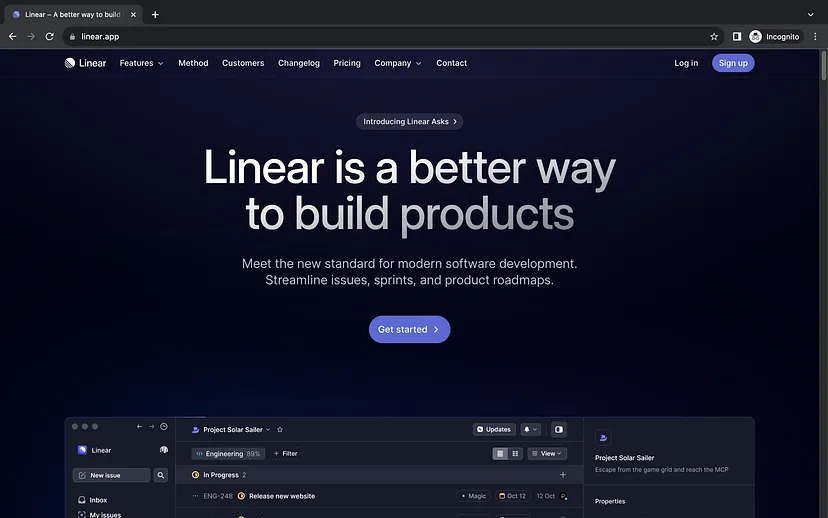Bookmark this page with the star icon
Screen dimensions: 828x518
click(x=714, y=36)
